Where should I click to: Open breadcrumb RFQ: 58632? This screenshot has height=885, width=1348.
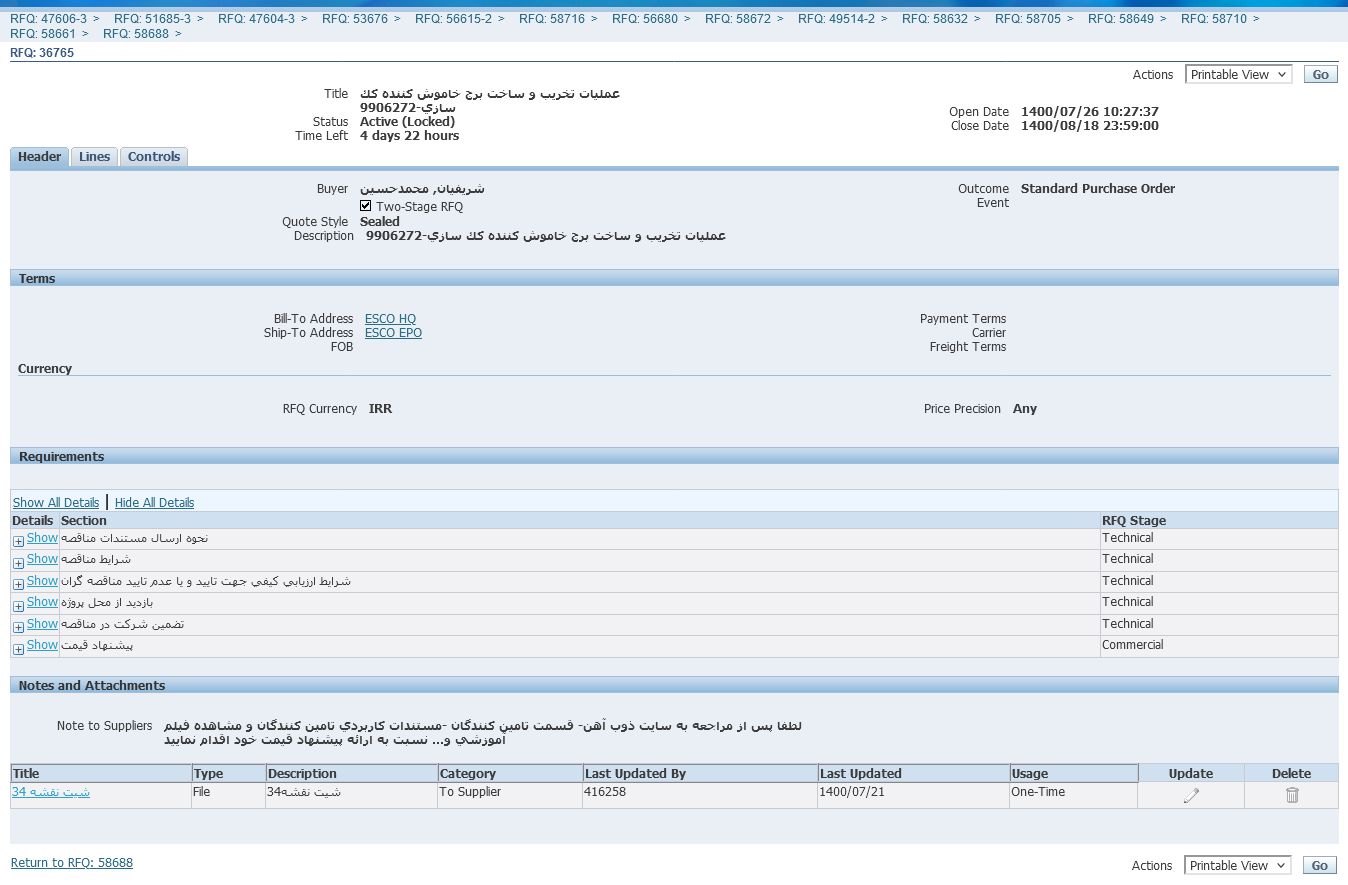click(x=935, y=19)
